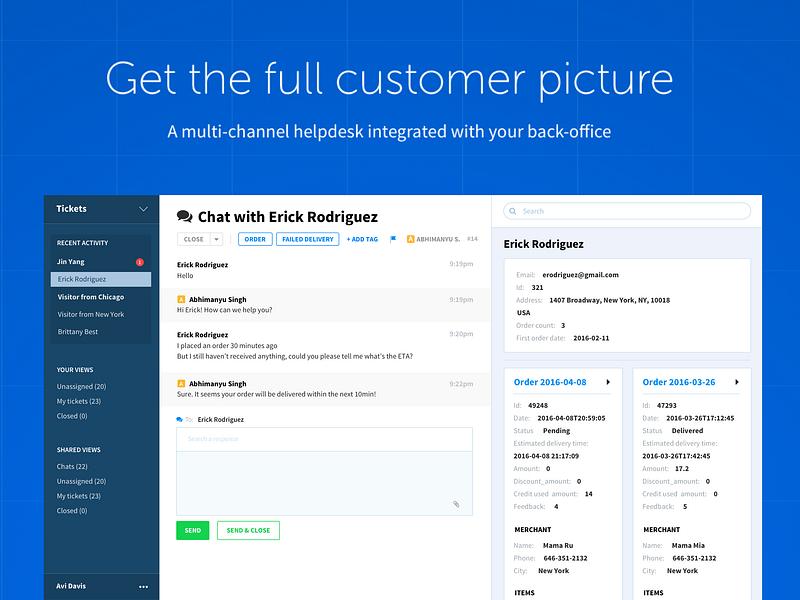Expand Order 2016-03-26 arrow
Viewport: 800px width, 600px height.
pyautogui.click(x=737, y=382)
